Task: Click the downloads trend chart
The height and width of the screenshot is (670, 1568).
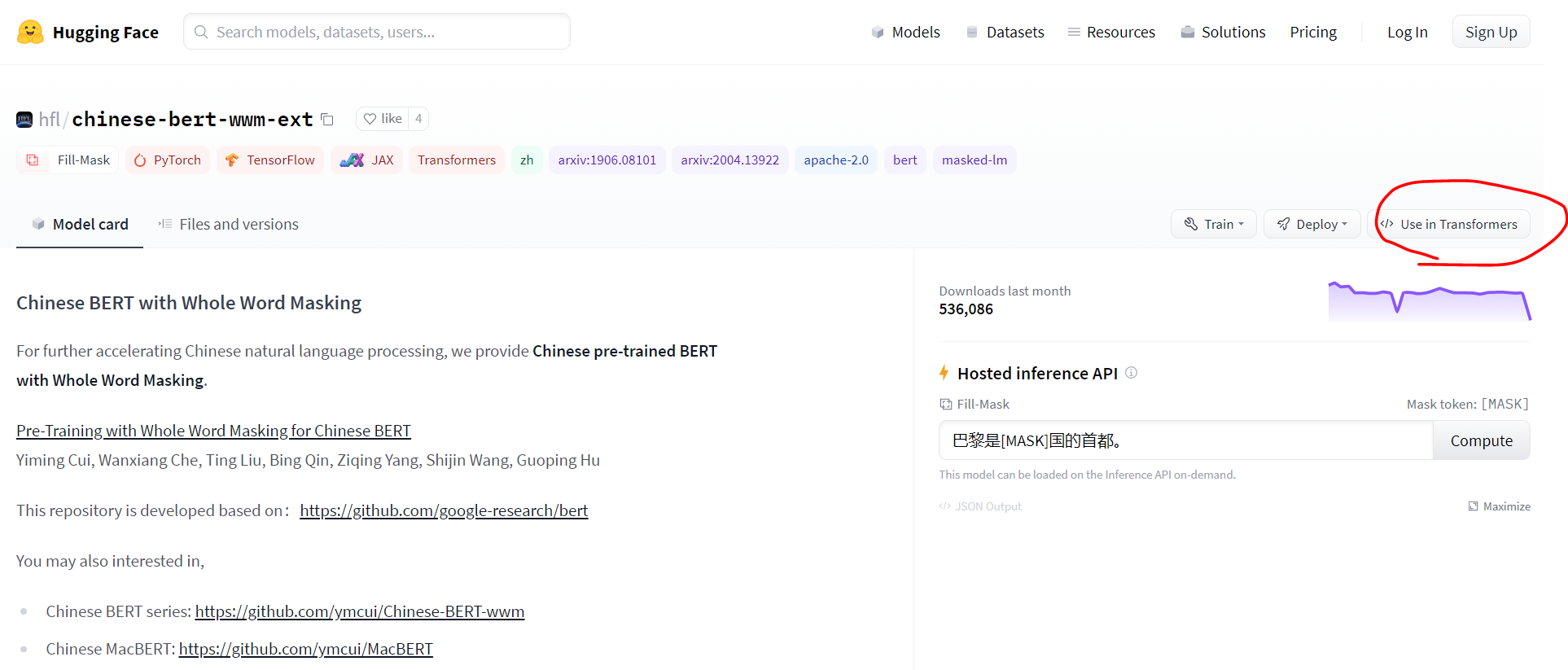Action: point(1430,301)
